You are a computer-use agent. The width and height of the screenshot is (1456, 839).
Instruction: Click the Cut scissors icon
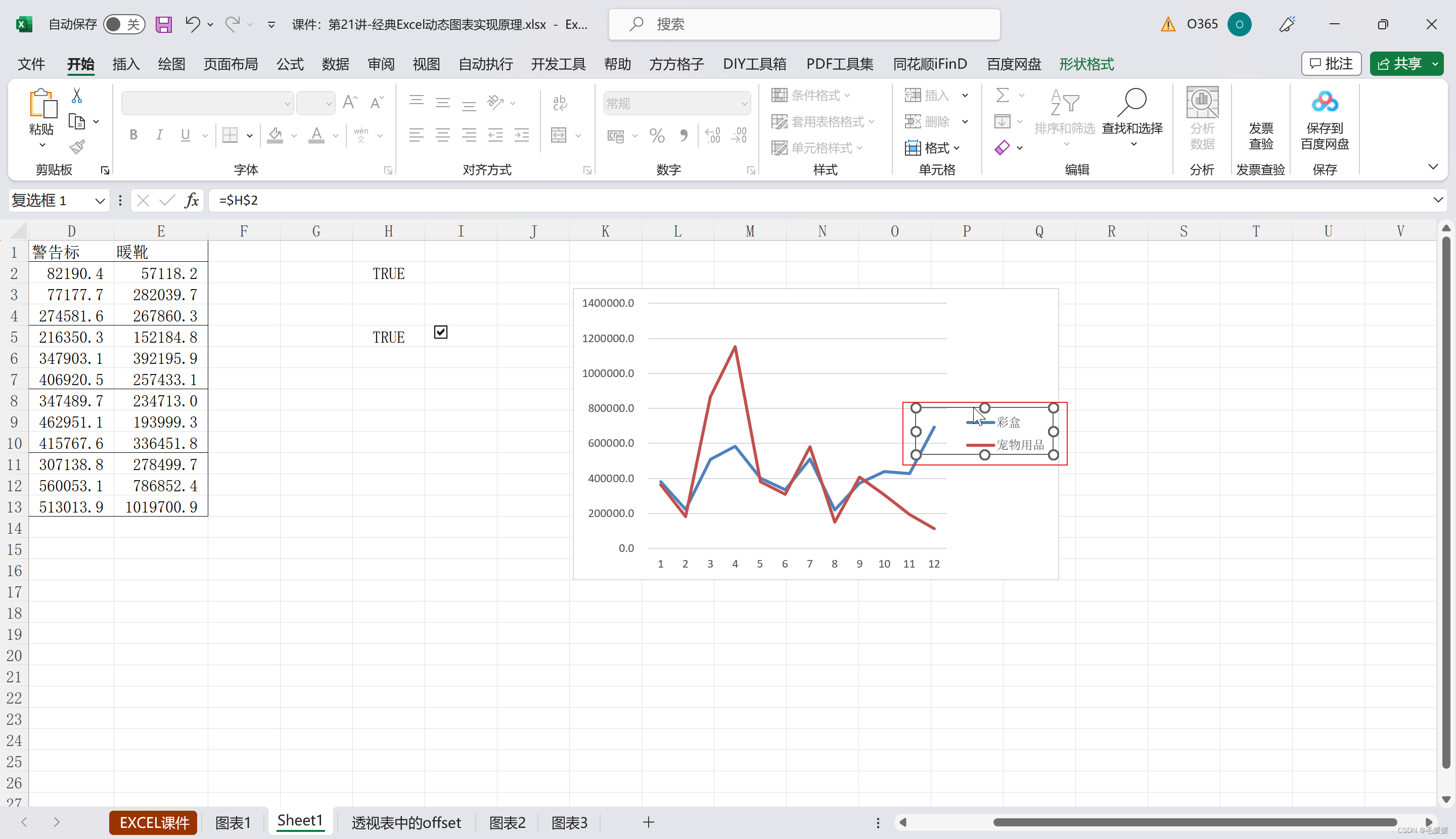[77, 96]
